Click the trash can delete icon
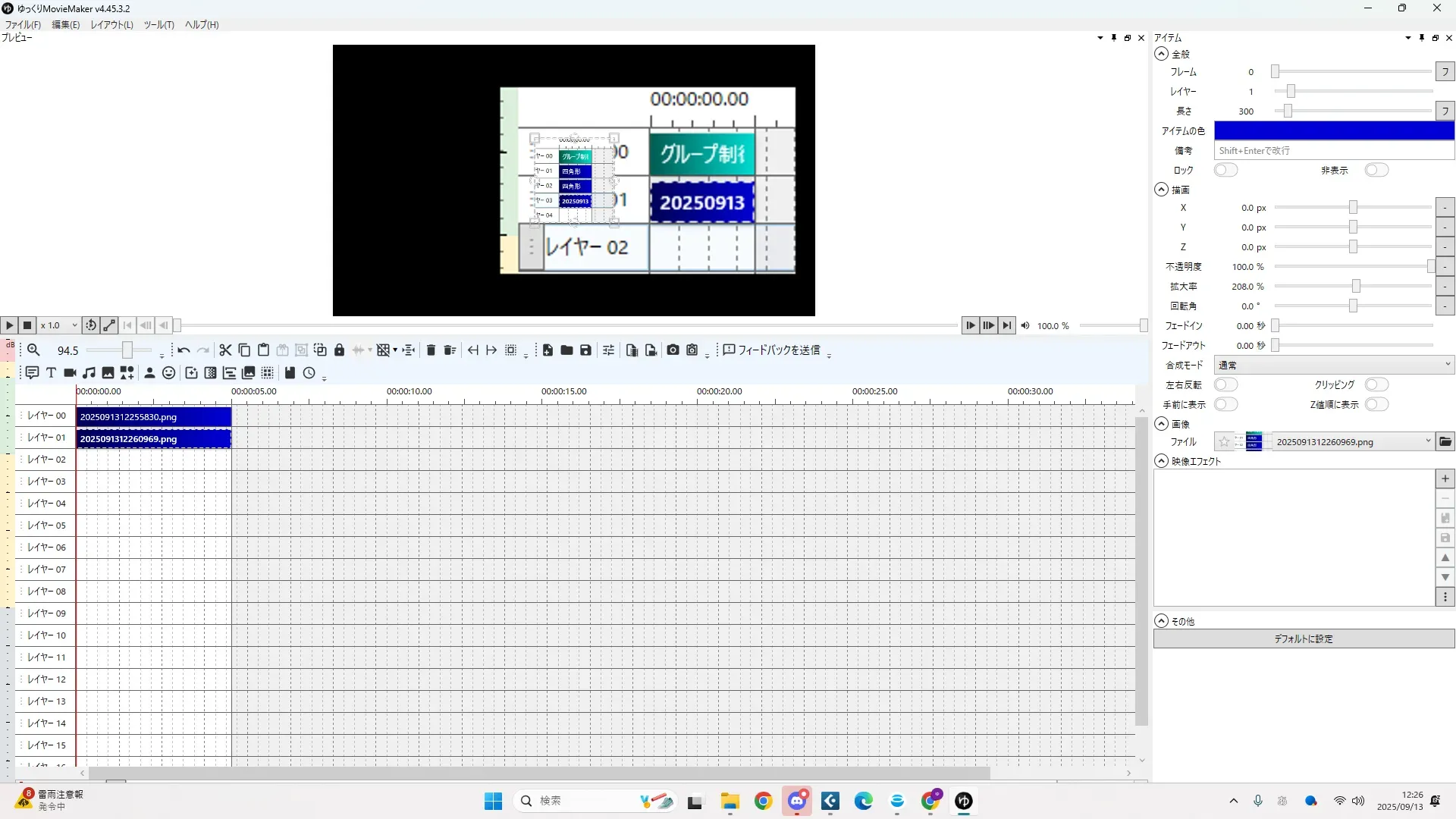The image size is (1456, 819). pyautogui.click(x=431, y=350)
